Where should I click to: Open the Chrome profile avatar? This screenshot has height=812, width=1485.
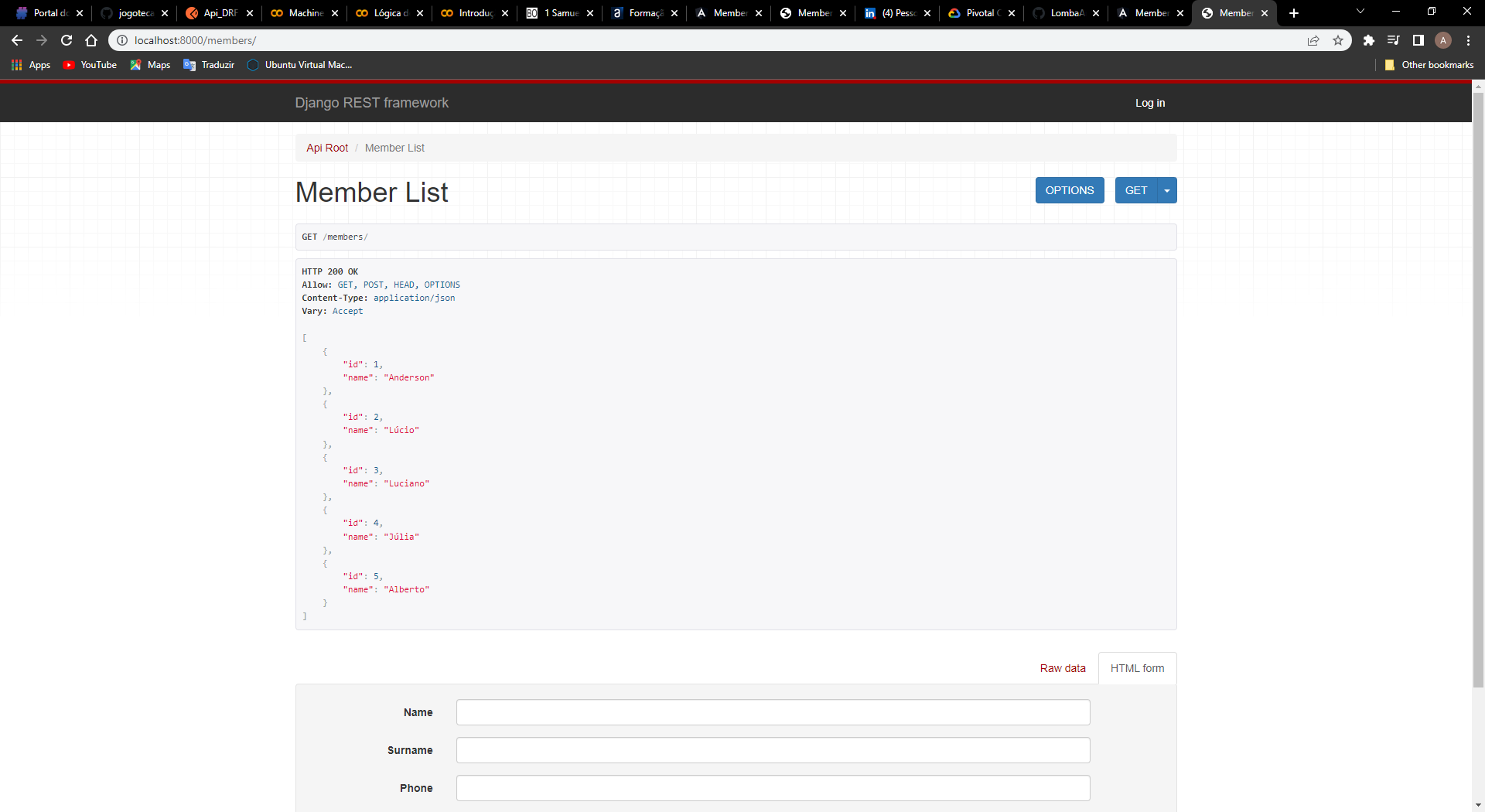[x=1443, y=40]
